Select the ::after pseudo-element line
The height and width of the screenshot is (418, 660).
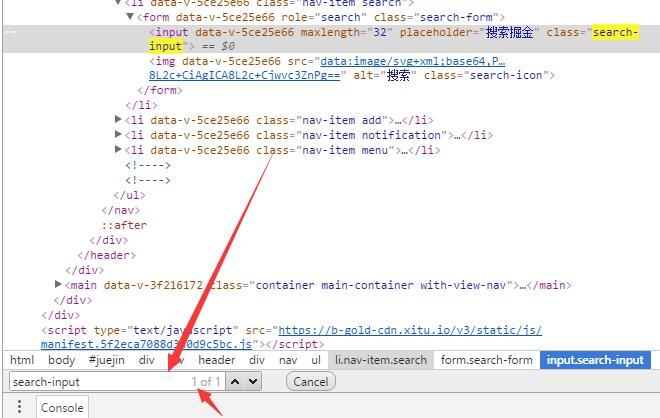124,225
